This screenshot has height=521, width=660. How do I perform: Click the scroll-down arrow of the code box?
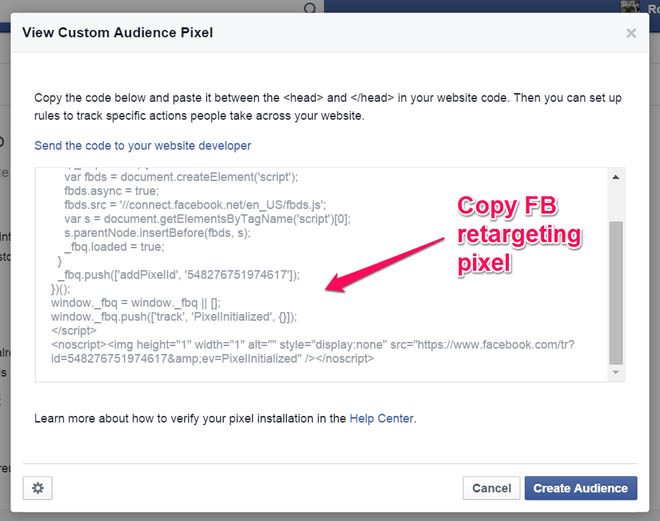click(x=616, y=373)
